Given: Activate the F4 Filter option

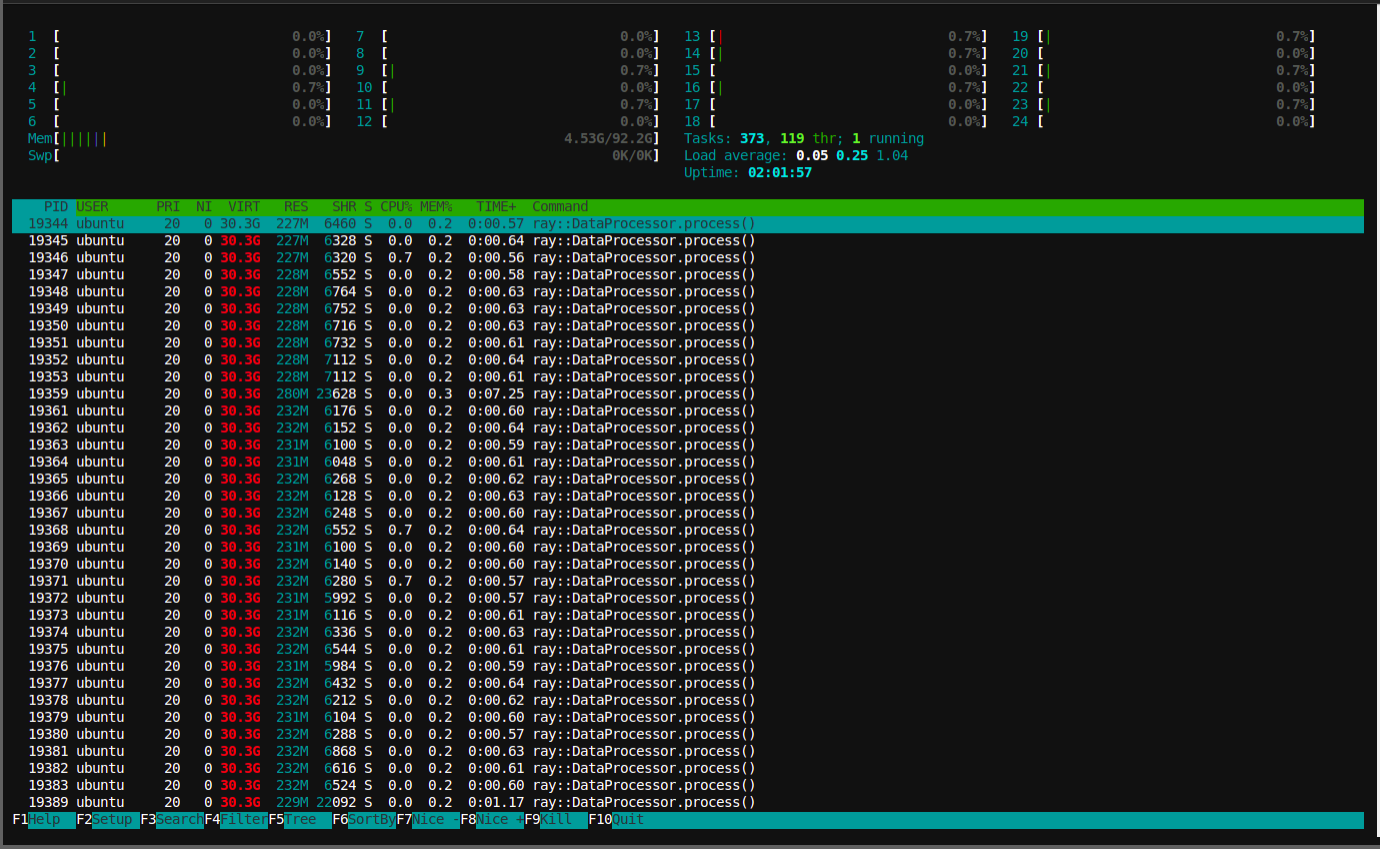Looking at the screenshot, I should tap(236, 820).
